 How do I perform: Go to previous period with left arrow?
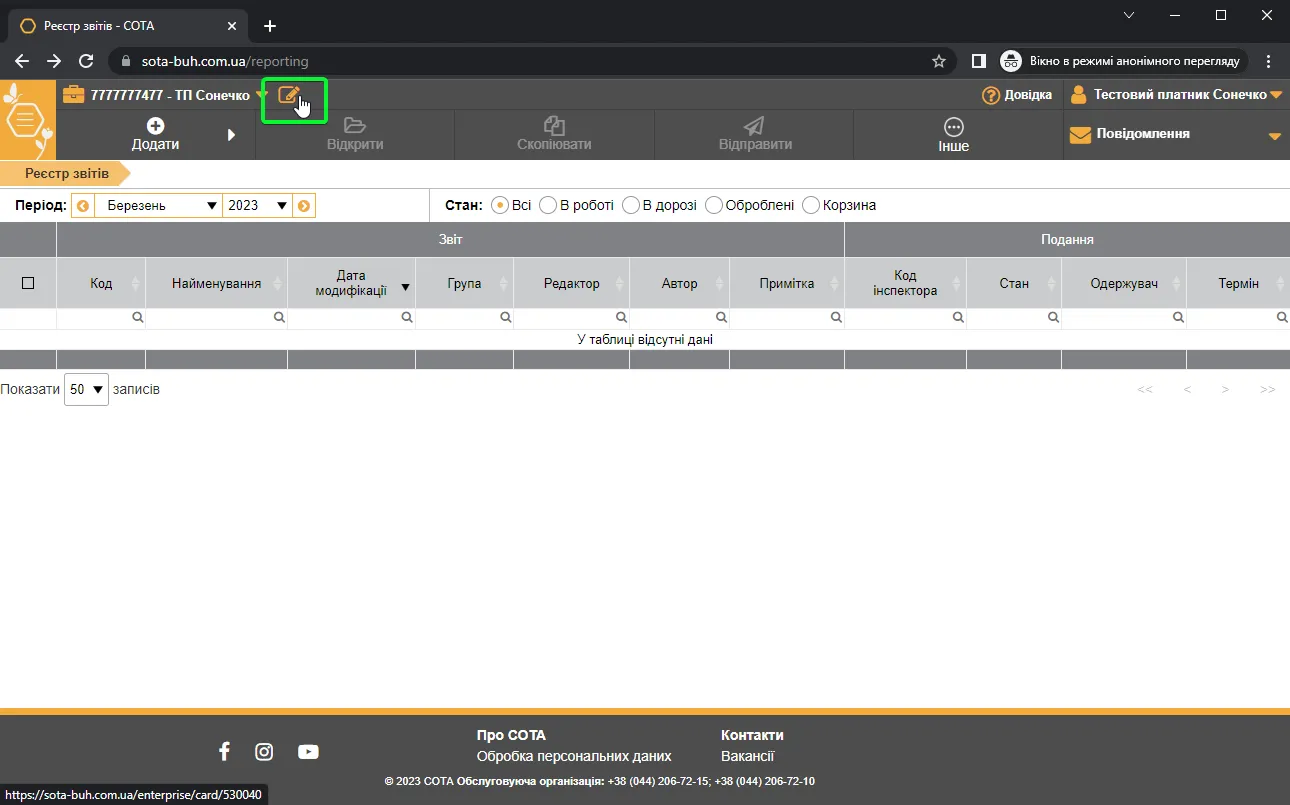pyautogui.click(x=83, y=206)
